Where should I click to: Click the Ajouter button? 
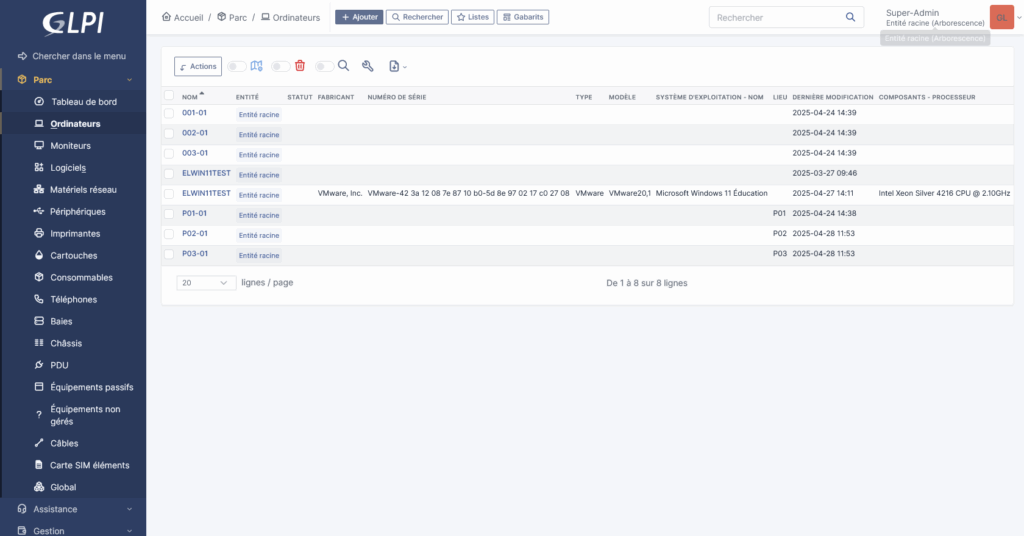pos(358,17)
